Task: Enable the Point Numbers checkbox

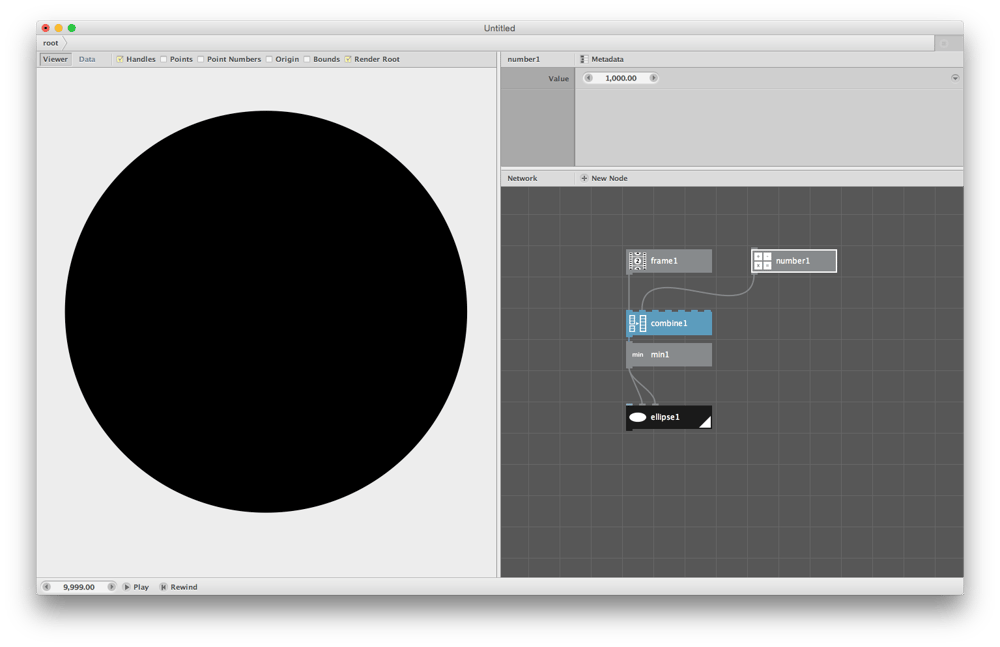Action: click(x=200, y=59)
